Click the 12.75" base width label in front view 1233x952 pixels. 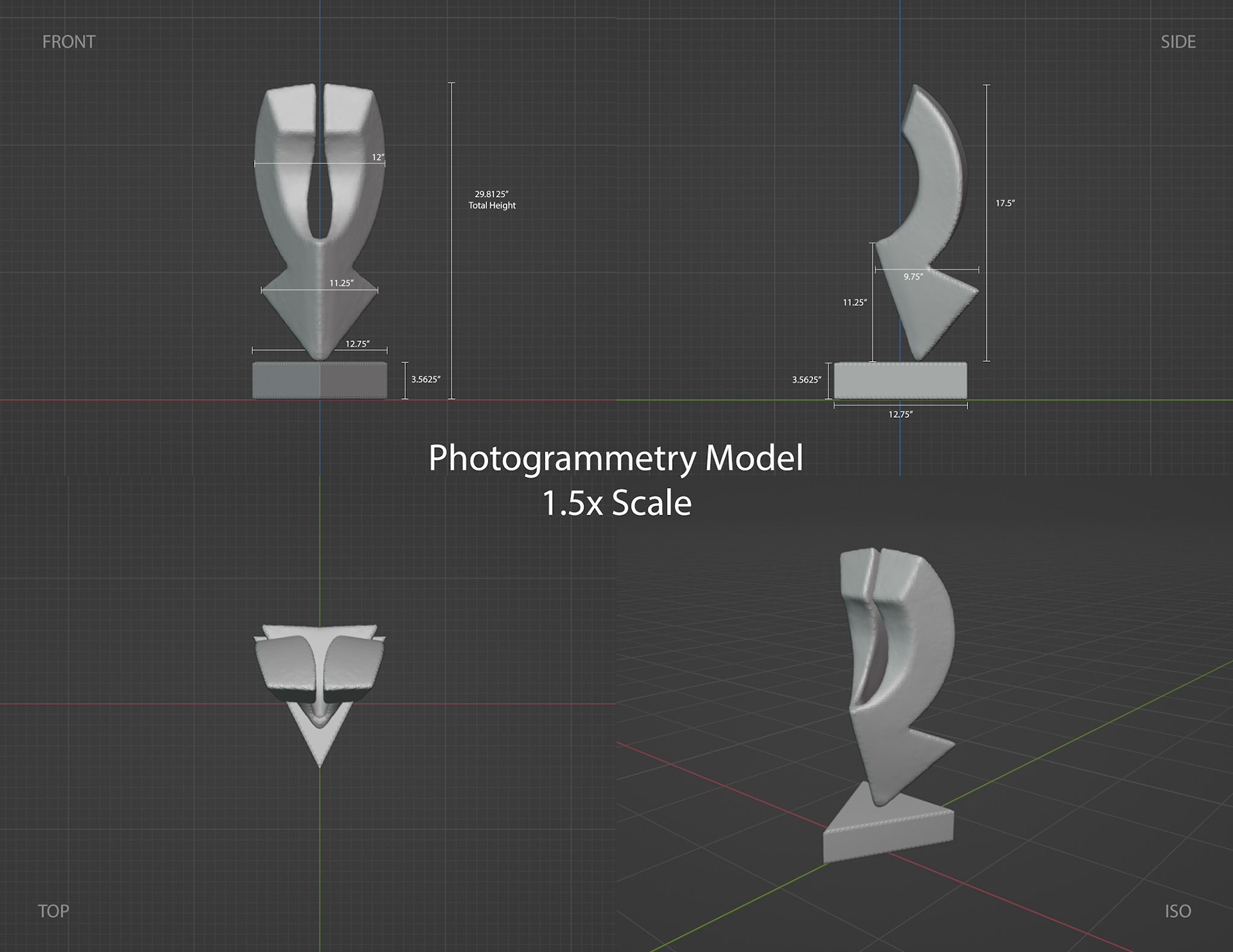(357, 344)
